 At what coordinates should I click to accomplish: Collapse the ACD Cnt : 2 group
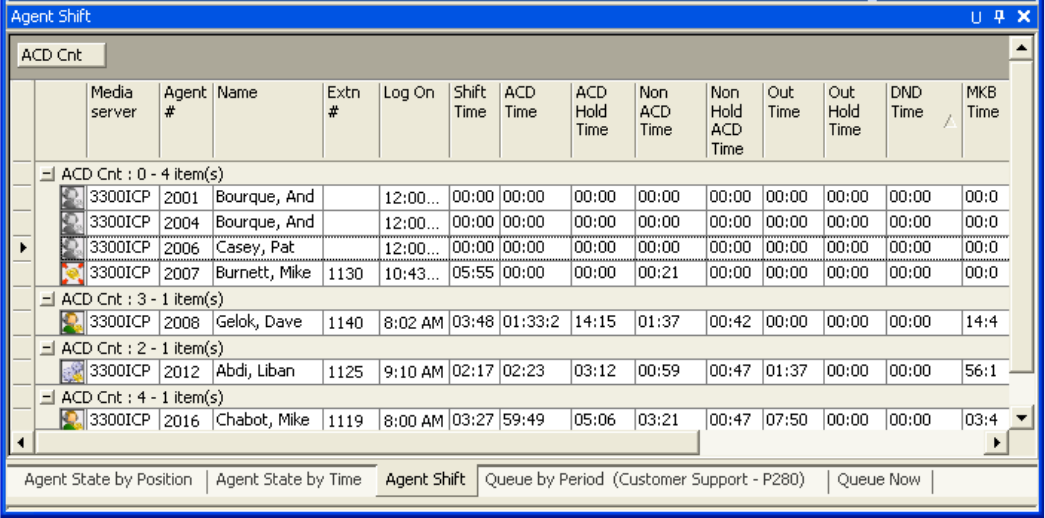point(47,349)
